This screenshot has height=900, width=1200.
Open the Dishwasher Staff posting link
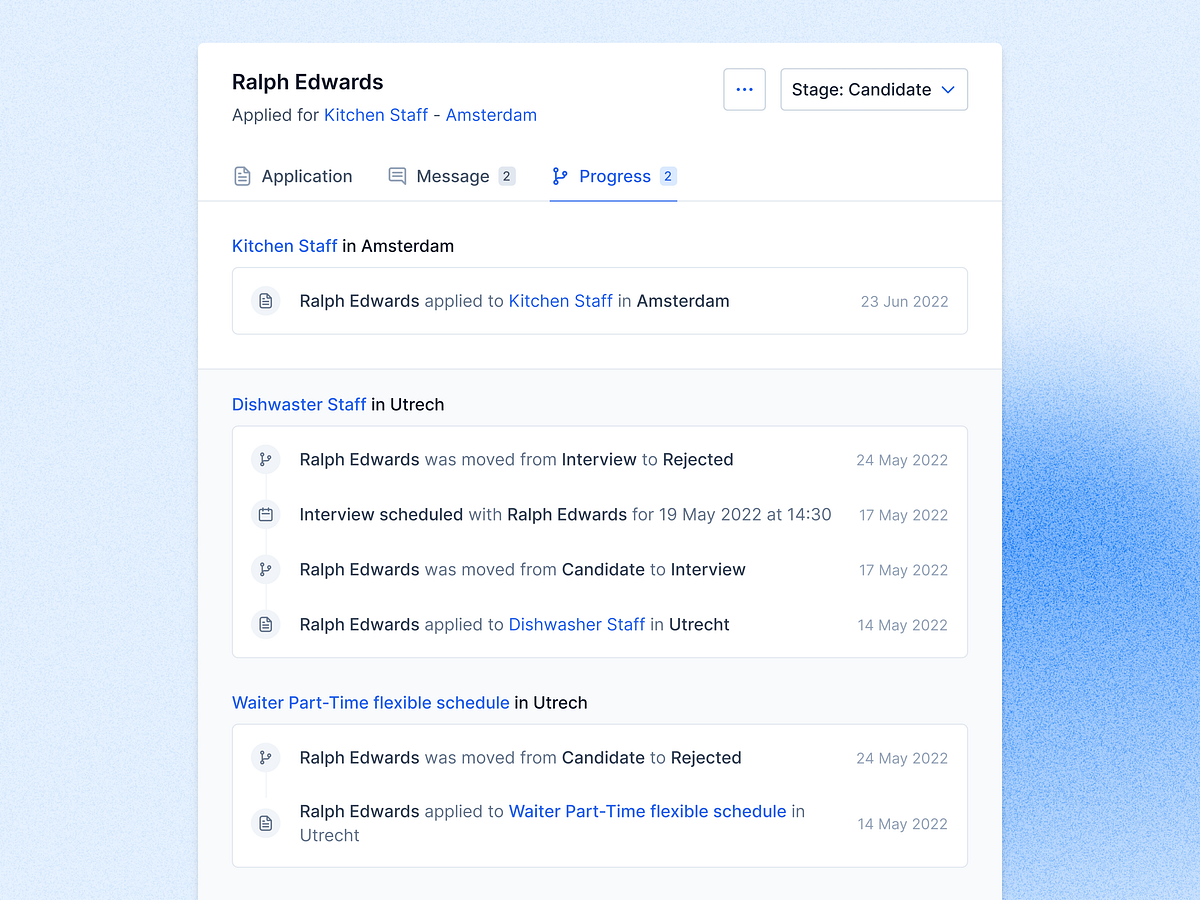pyautogui.click(x=577, y=624)
